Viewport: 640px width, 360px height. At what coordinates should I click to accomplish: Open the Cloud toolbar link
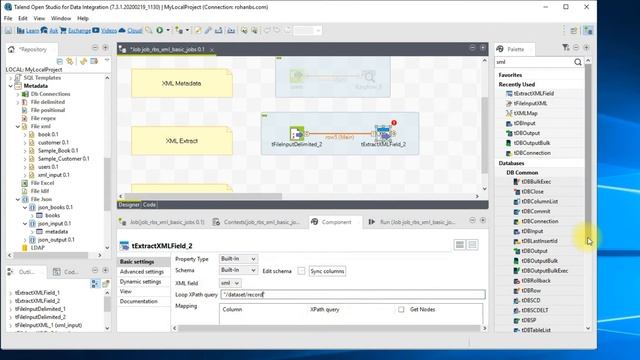tap(131, 31)
